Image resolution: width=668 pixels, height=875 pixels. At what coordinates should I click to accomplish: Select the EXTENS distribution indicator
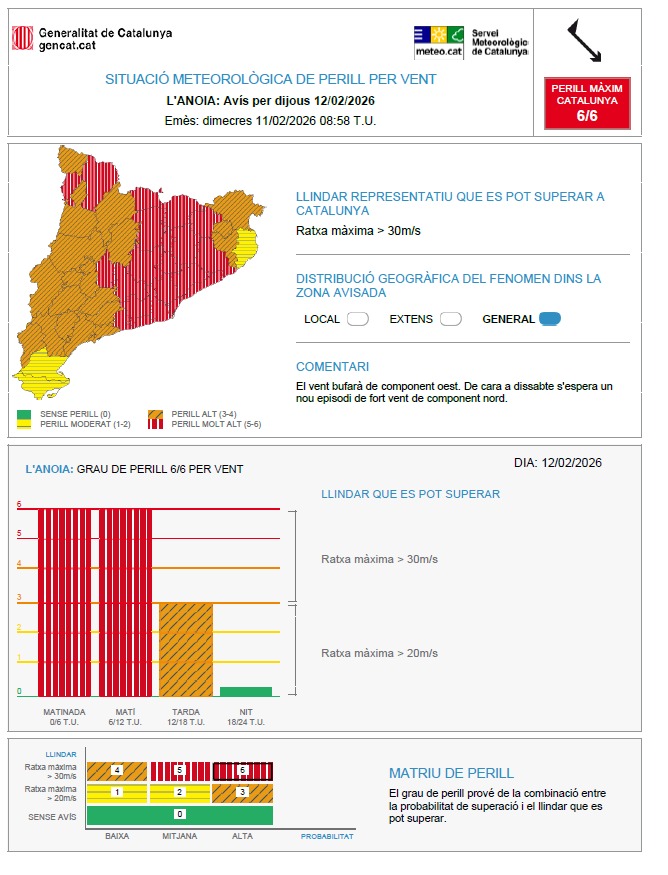click(450, 319)
